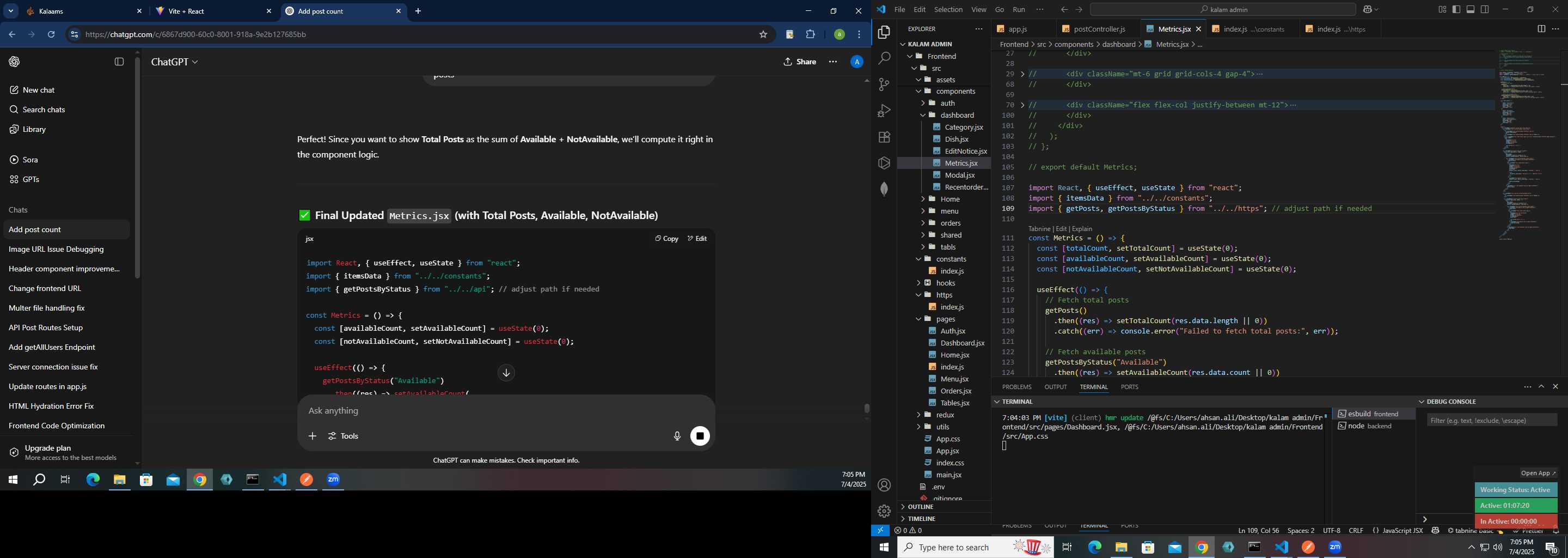This screenshot has width=1568, height=558.
Task: Open Run and Debug view icon
Action: pos(884,111)
